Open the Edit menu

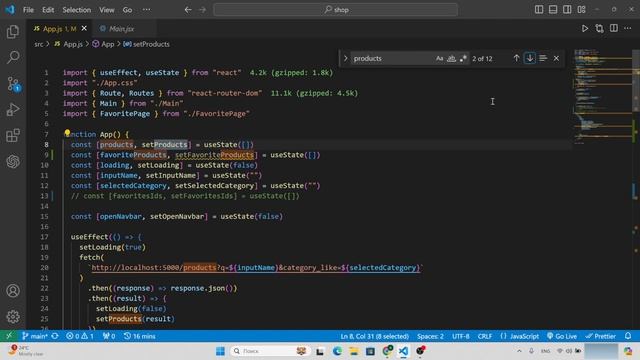click(x=48, y=9)
